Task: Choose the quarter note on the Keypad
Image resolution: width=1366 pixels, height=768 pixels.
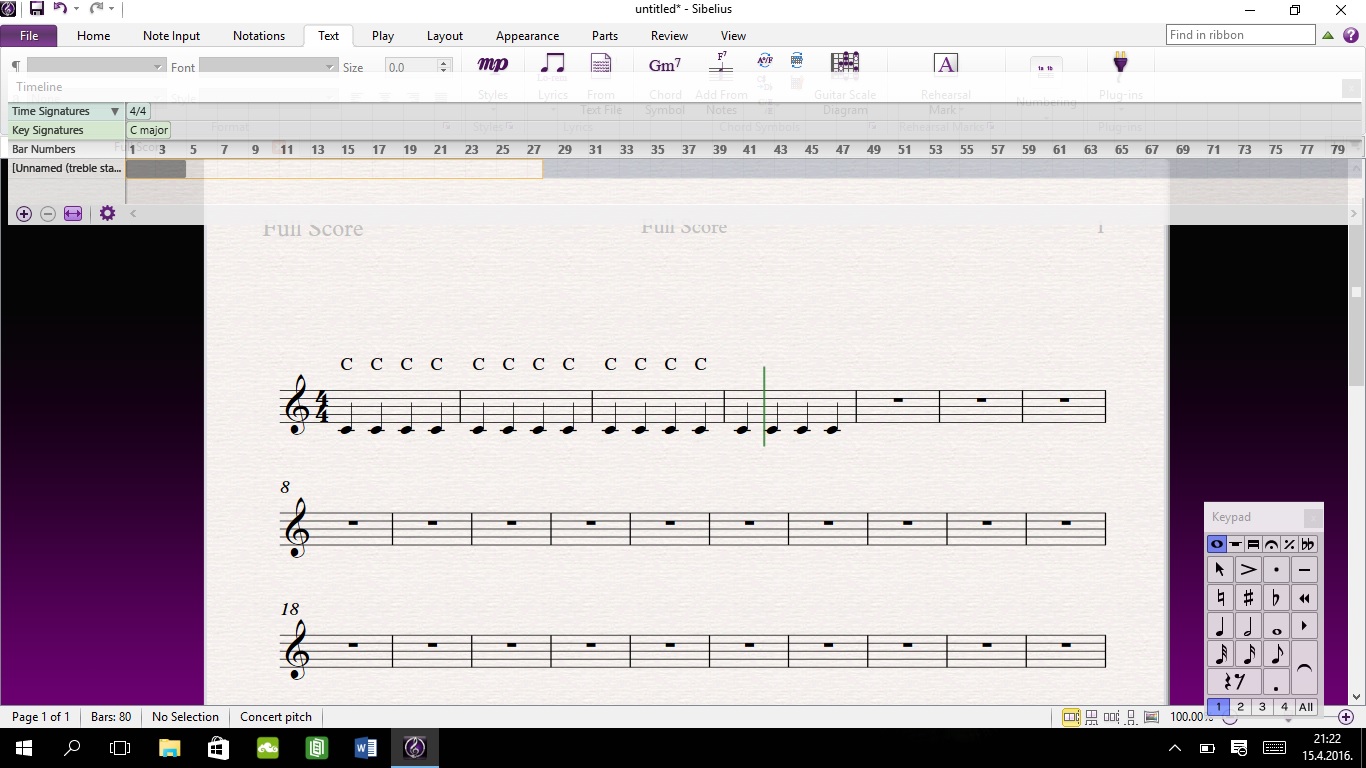Action: (1220, 626)
